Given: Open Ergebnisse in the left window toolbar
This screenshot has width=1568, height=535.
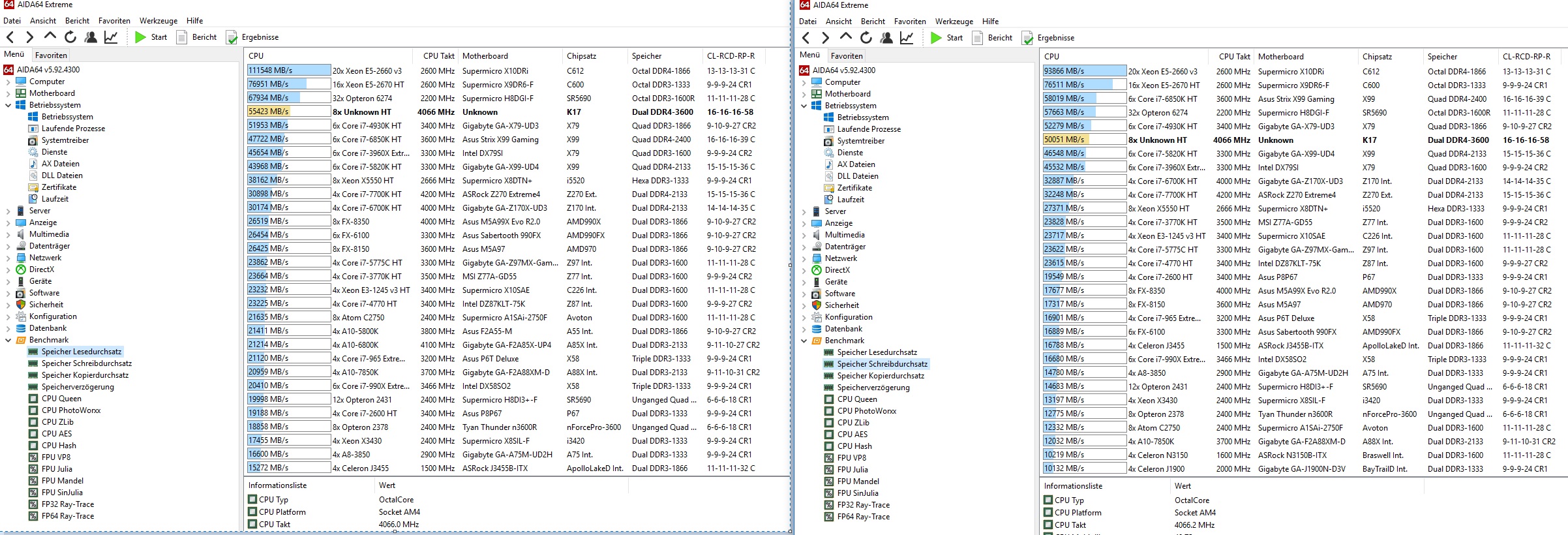Looking at the screenshot, I should pos(252,37).
